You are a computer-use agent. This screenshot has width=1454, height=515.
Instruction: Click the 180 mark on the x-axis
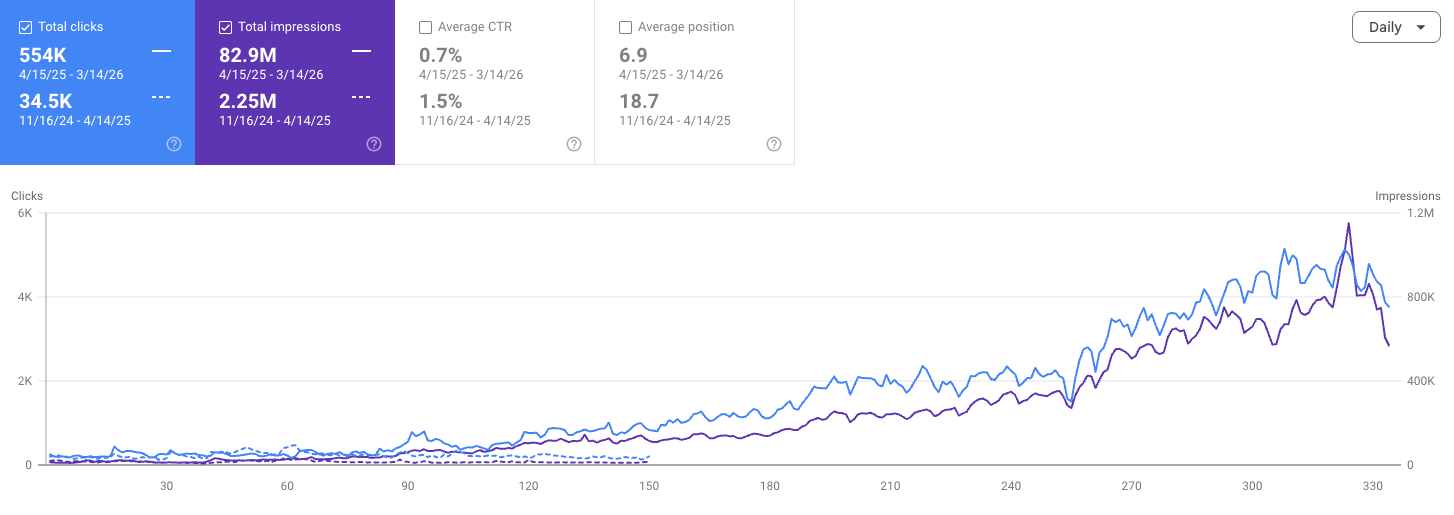(x=770, y=486)
